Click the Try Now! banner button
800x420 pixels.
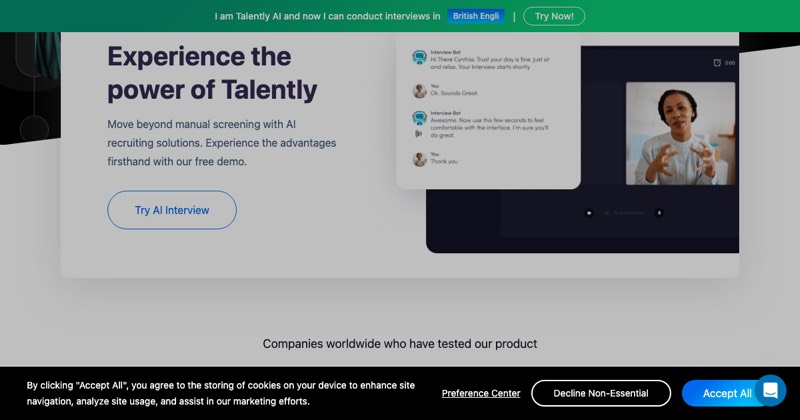click(554, 16)
